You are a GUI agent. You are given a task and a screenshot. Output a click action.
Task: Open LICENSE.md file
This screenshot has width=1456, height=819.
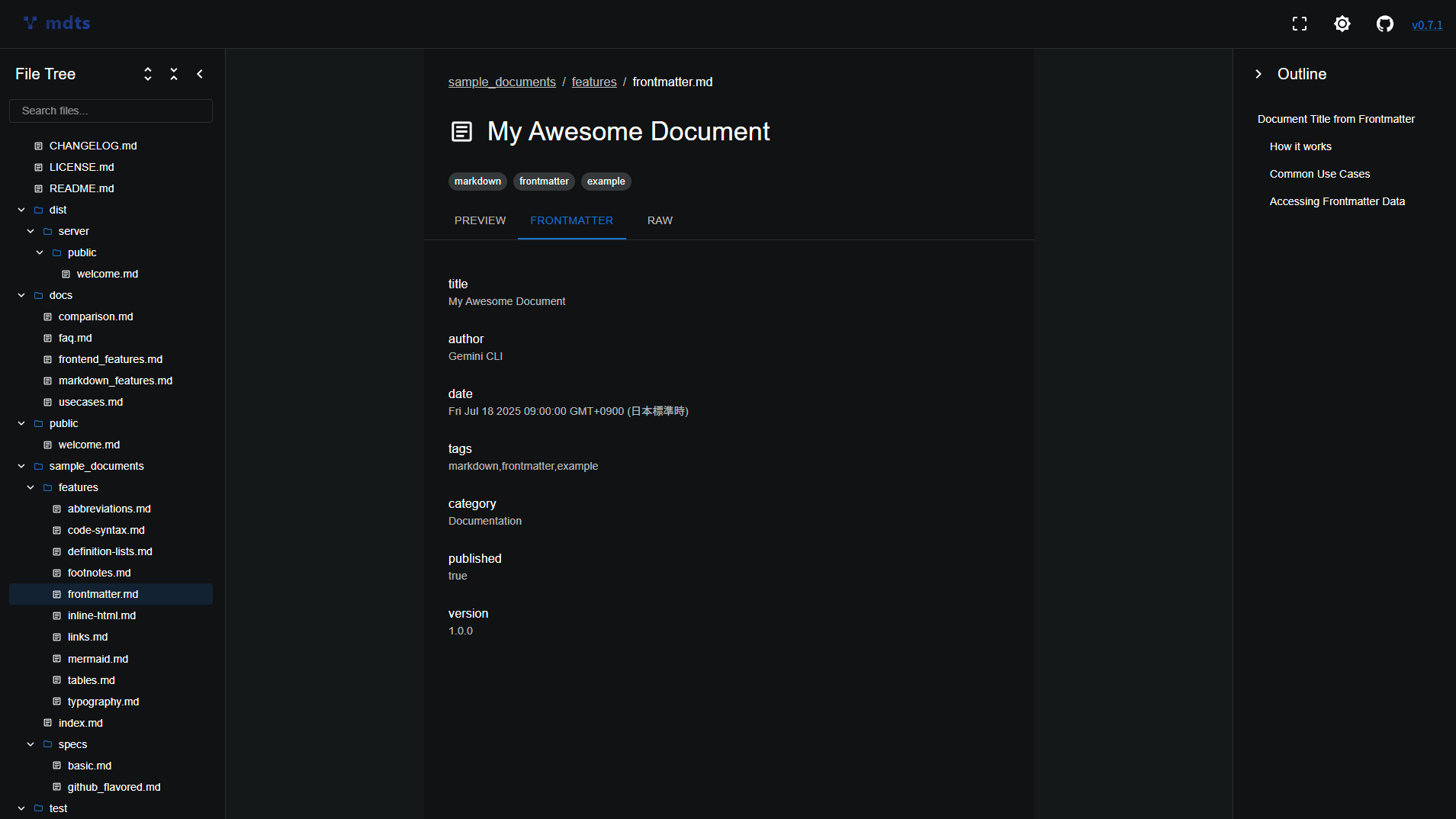82,167
